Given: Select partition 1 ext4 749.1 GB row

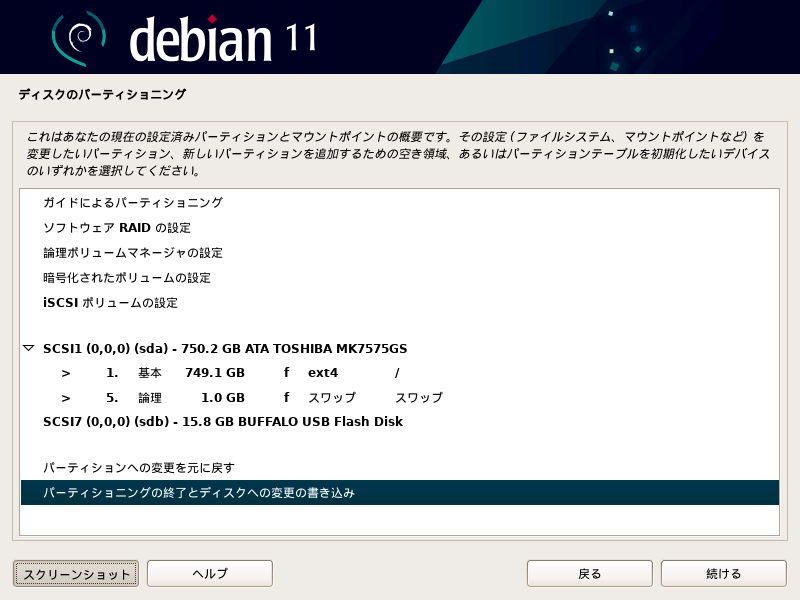Looking at the screenshot, I should coord(400,373).
